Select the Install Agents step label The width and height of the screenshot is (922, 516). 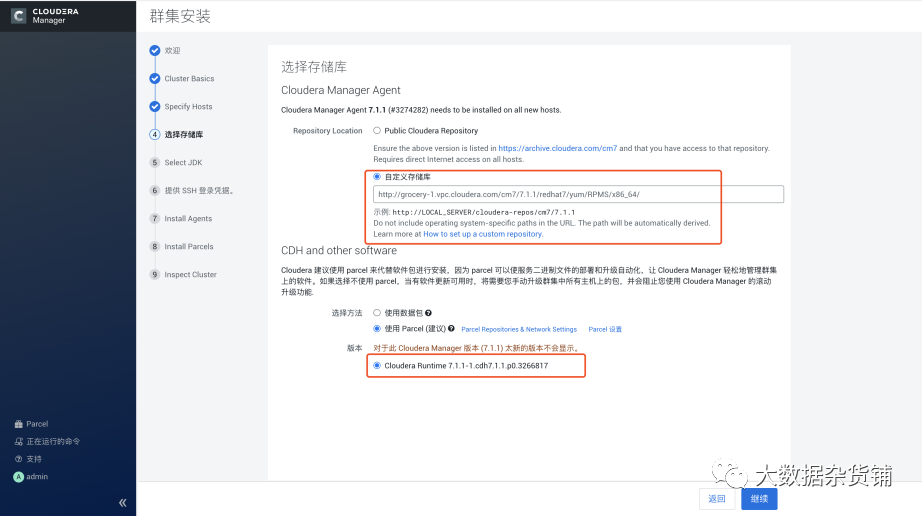[188, 219]
